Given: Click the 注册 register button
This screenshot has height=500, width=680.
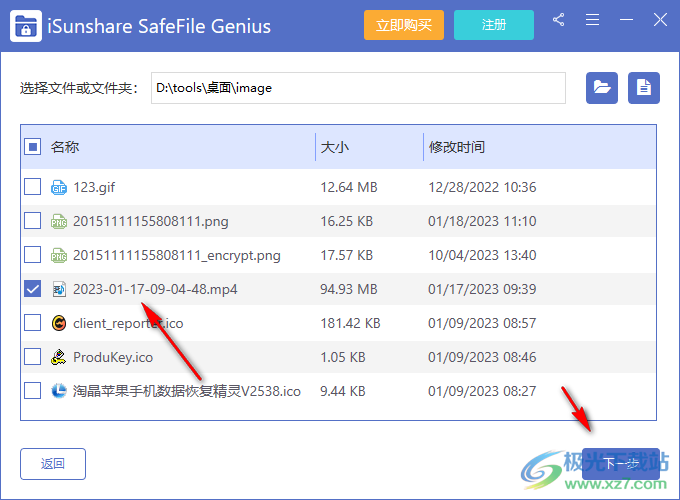Looking at the screenshot, I should (x=494, y=25).
